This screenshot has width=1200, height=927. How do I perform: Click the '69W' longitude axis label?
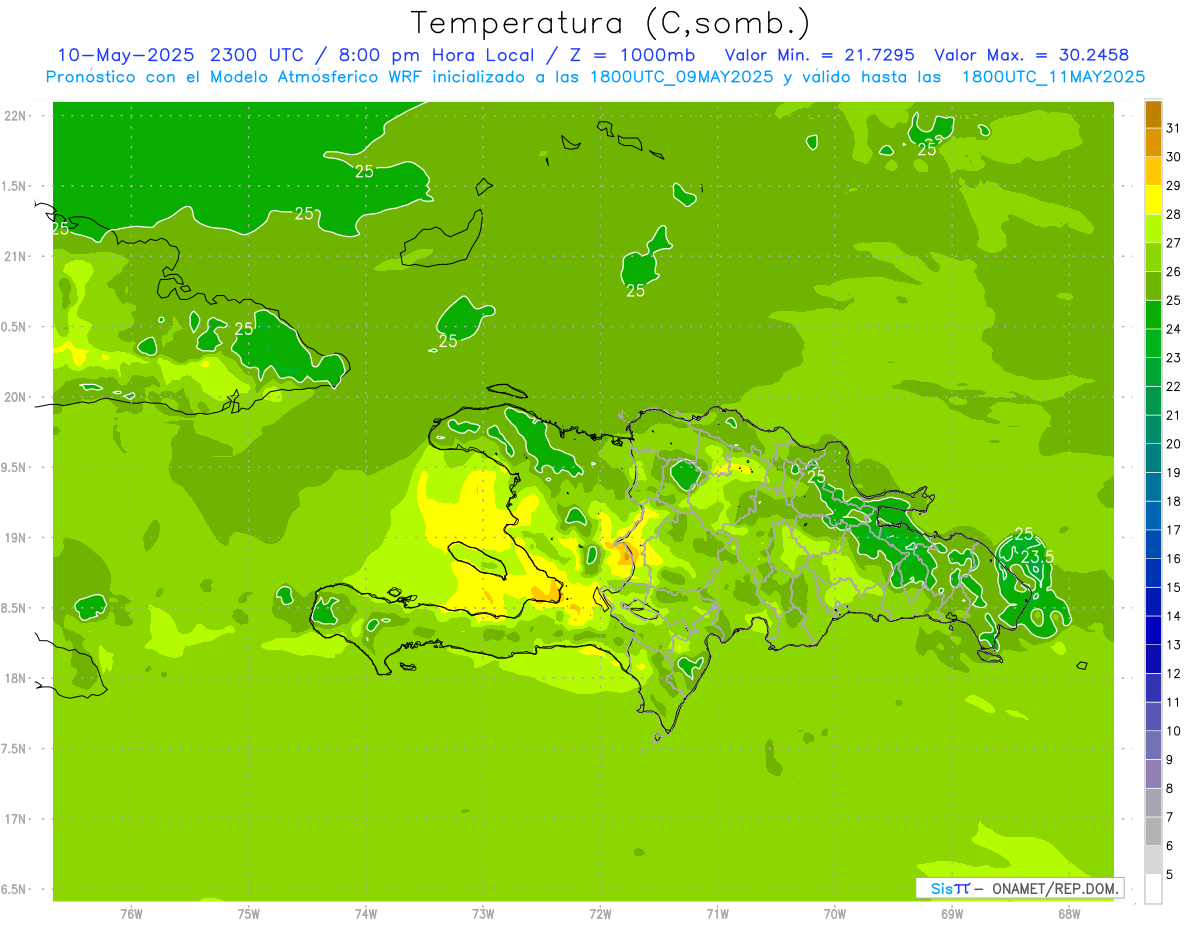pyautogui.click(x=952, y=913)
